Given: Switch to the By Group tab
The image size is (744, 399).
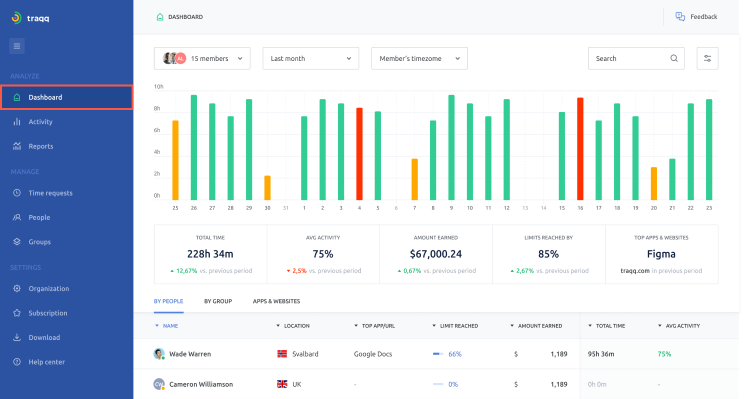Looking at the screenshot, I should (218, 301).
